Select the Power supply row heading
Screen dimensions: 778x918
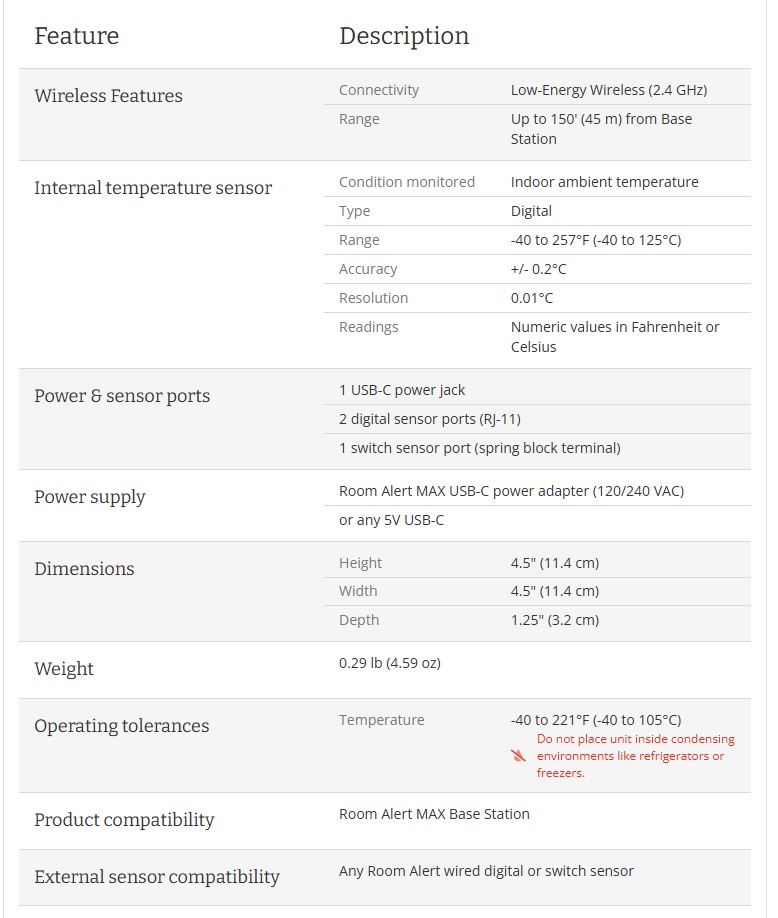click(x=90, y=497)
